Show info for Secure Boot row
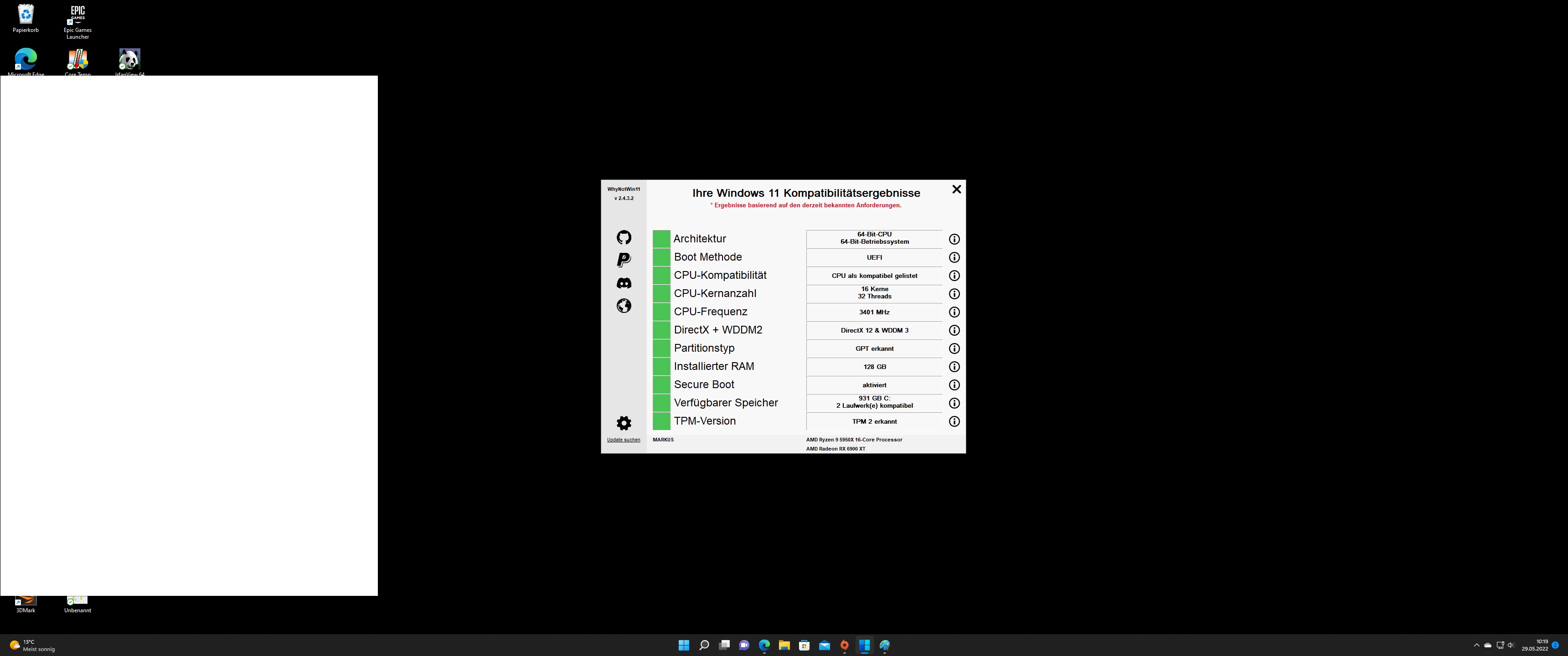 (954, 385)
